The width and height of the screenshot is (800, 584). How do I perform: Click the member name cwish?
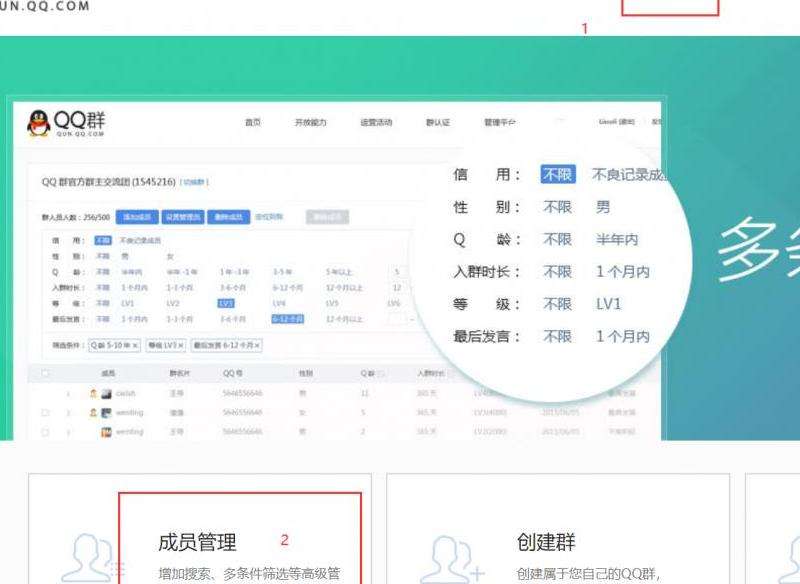pyautogui.click(x=126, y=393)
